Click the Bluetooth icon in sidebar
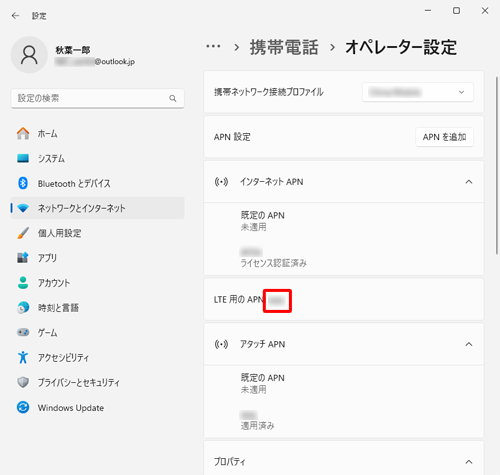This screenshot has height=475, width=500. 23,183
